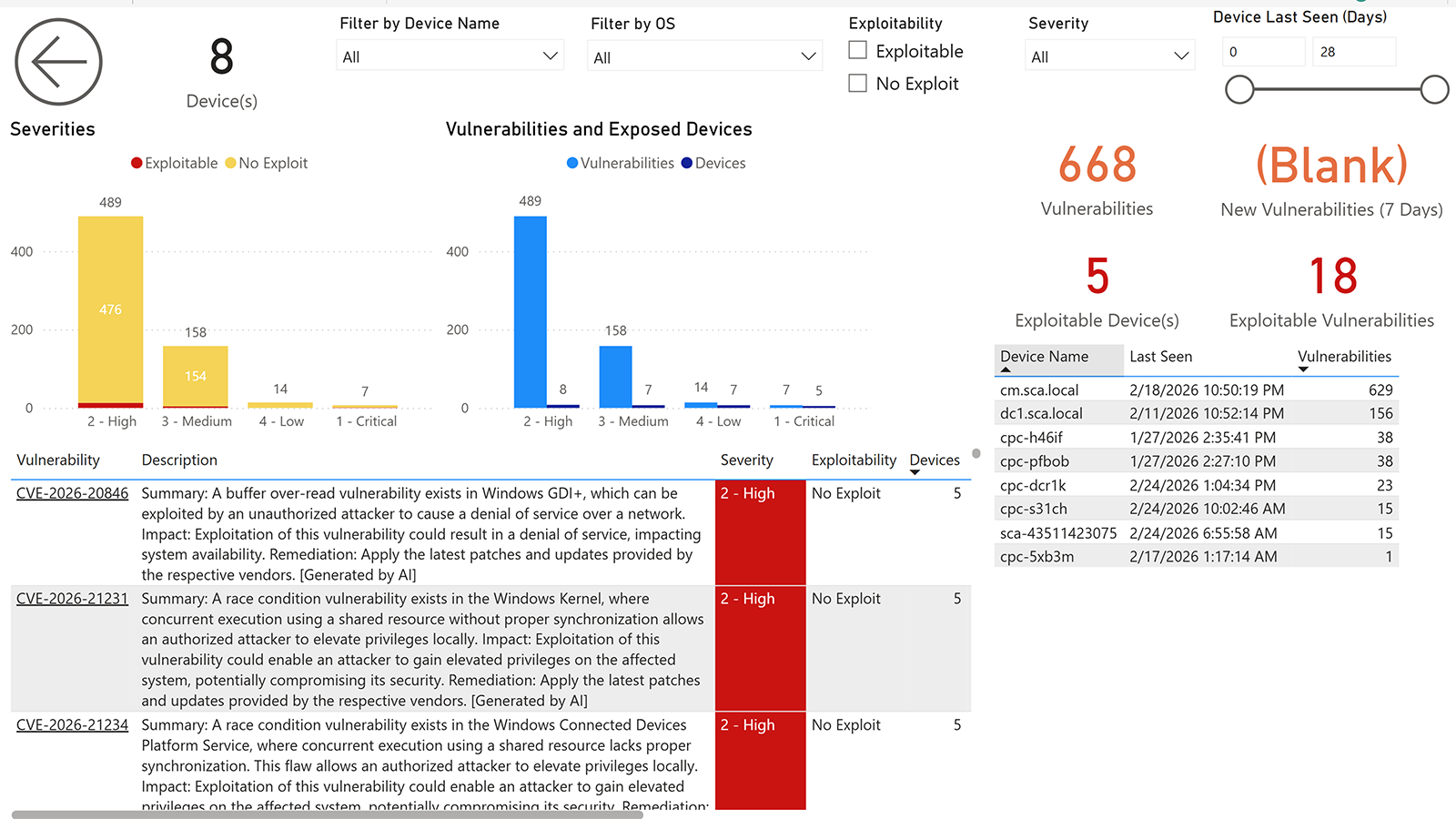
Task: Select the cpc-dcr1k device row
Action: [1197, 485]
